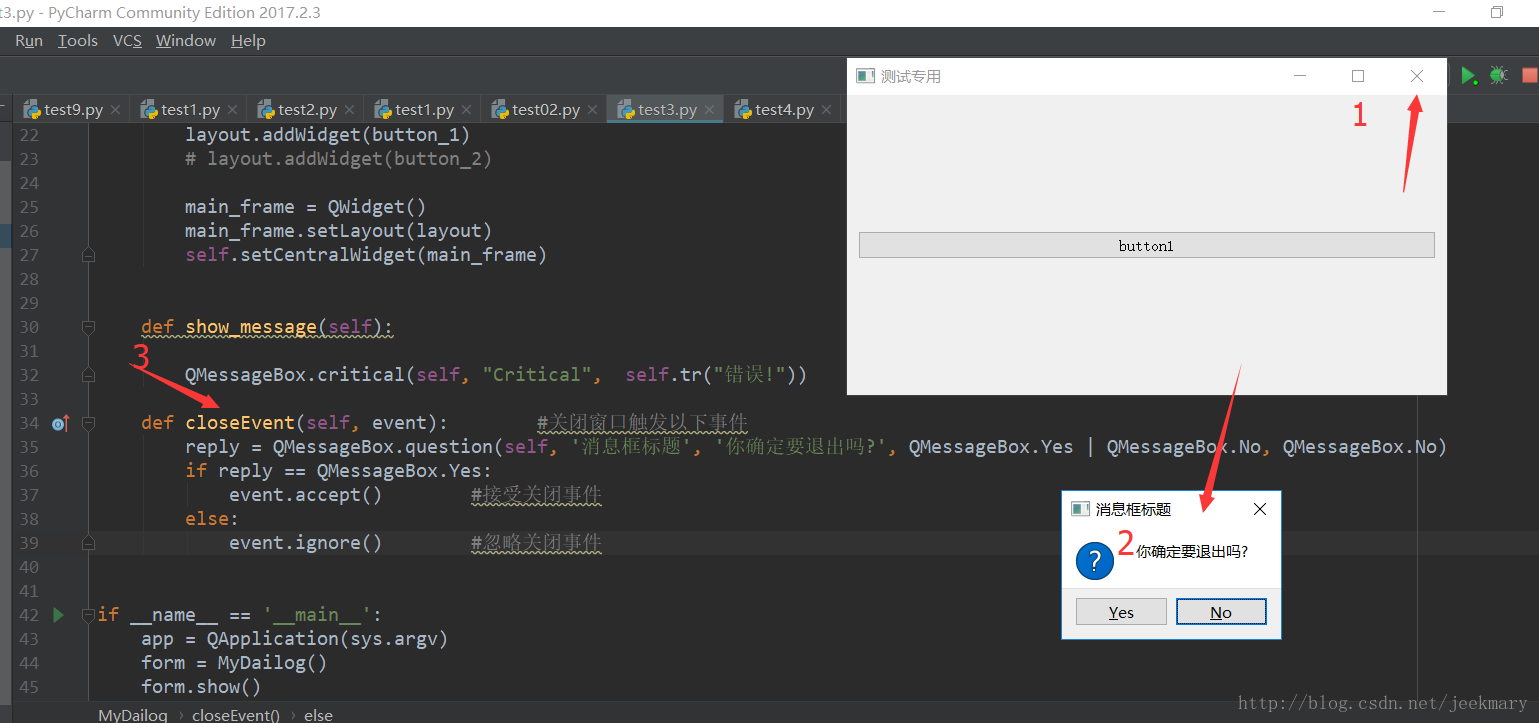
Task: Maximize the 测试专用 window
Action: (1358, 76)
